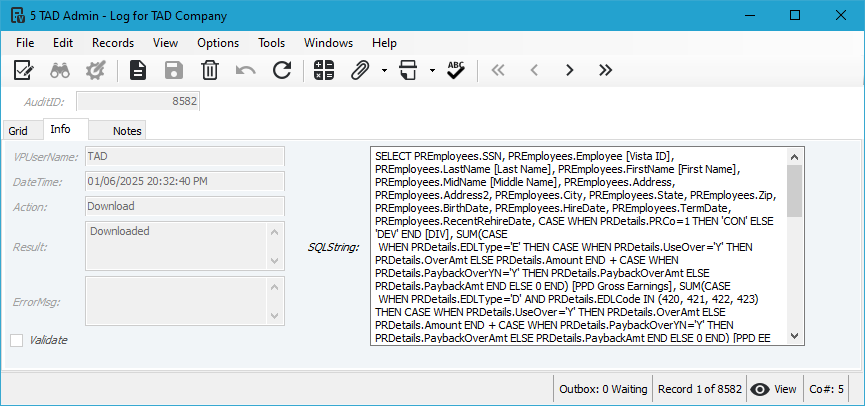Image resolution: width=865 pixels, height=406 pixels.
Task: Maximize the TAD Admin window
Action: click(795, 15)
